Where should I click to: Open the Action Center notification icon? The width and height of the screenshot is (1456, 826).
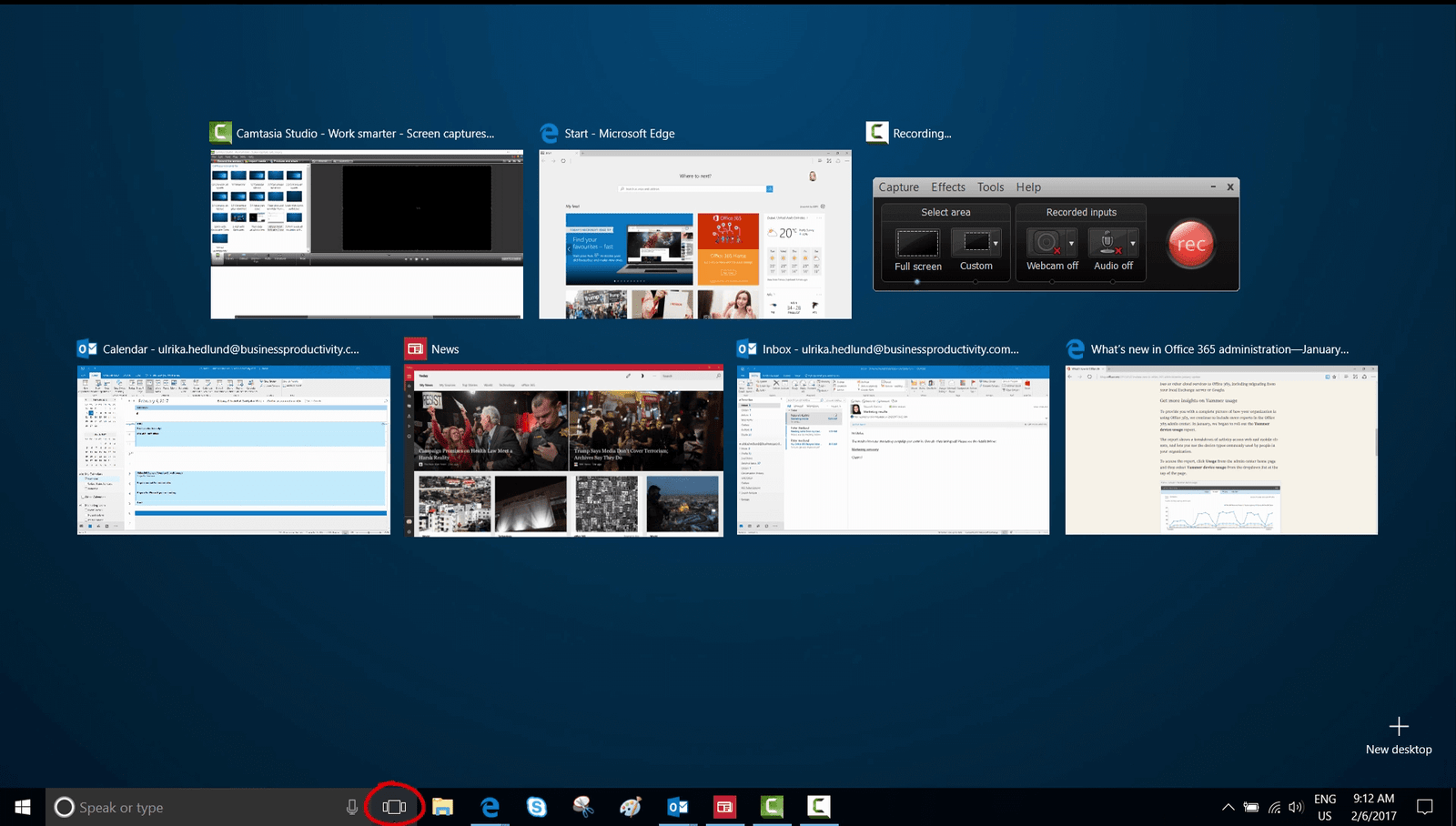[1425, 807]
